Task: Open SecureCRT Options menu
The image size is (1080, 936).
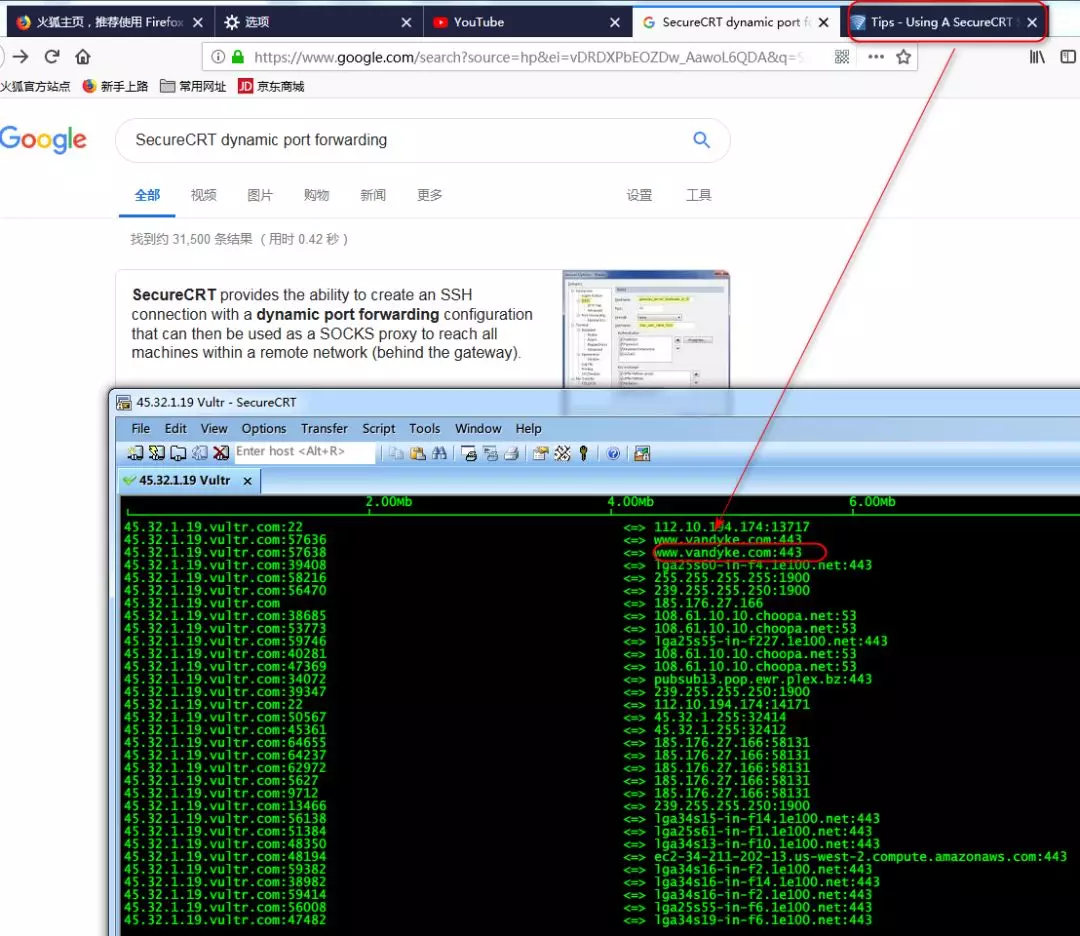Action: click(264, 428)
